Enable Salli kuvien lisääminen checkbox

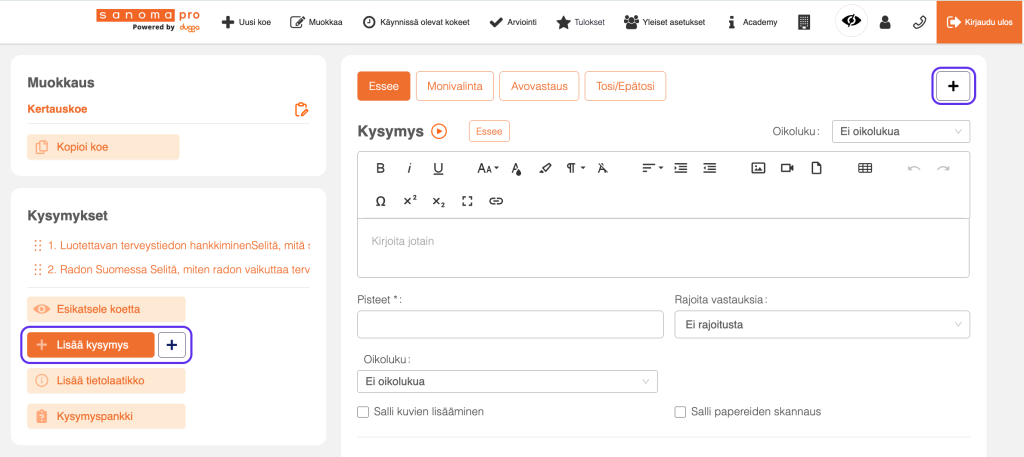(363, 412)
